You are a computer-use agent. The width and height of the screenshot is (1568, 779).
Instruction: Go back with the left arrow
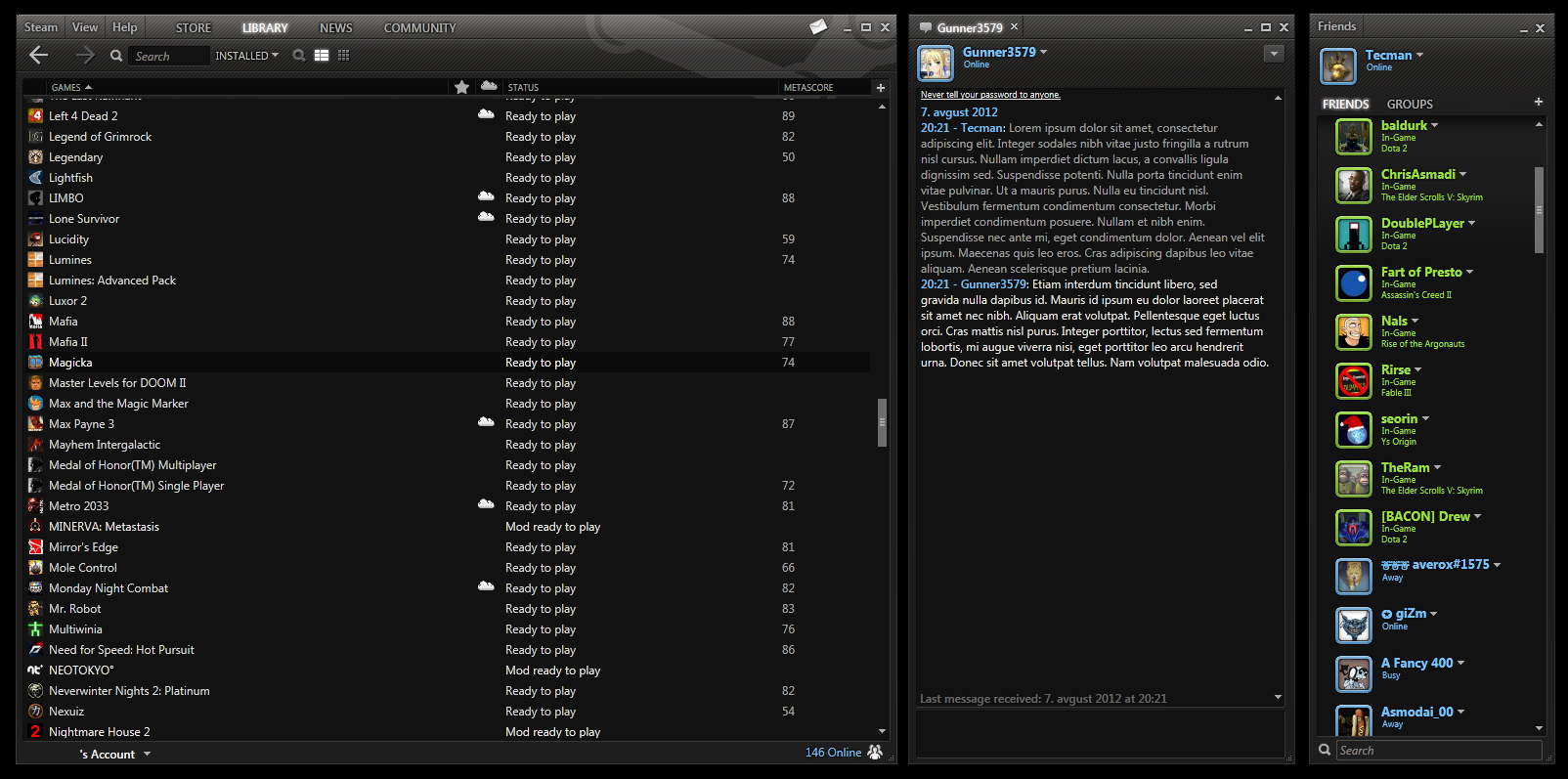click(x=39, y=56)
